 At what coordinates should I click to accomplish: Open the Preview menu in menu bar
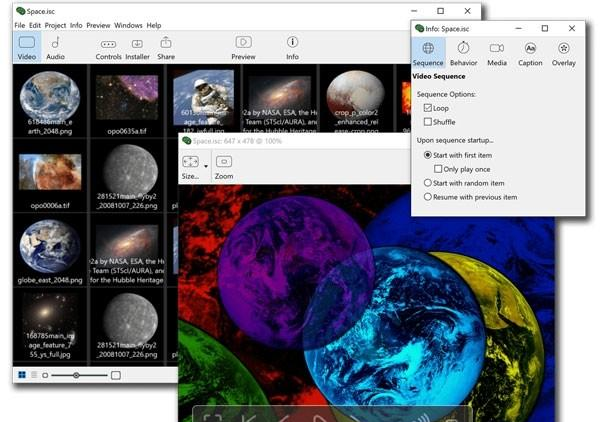pos(98,25)
